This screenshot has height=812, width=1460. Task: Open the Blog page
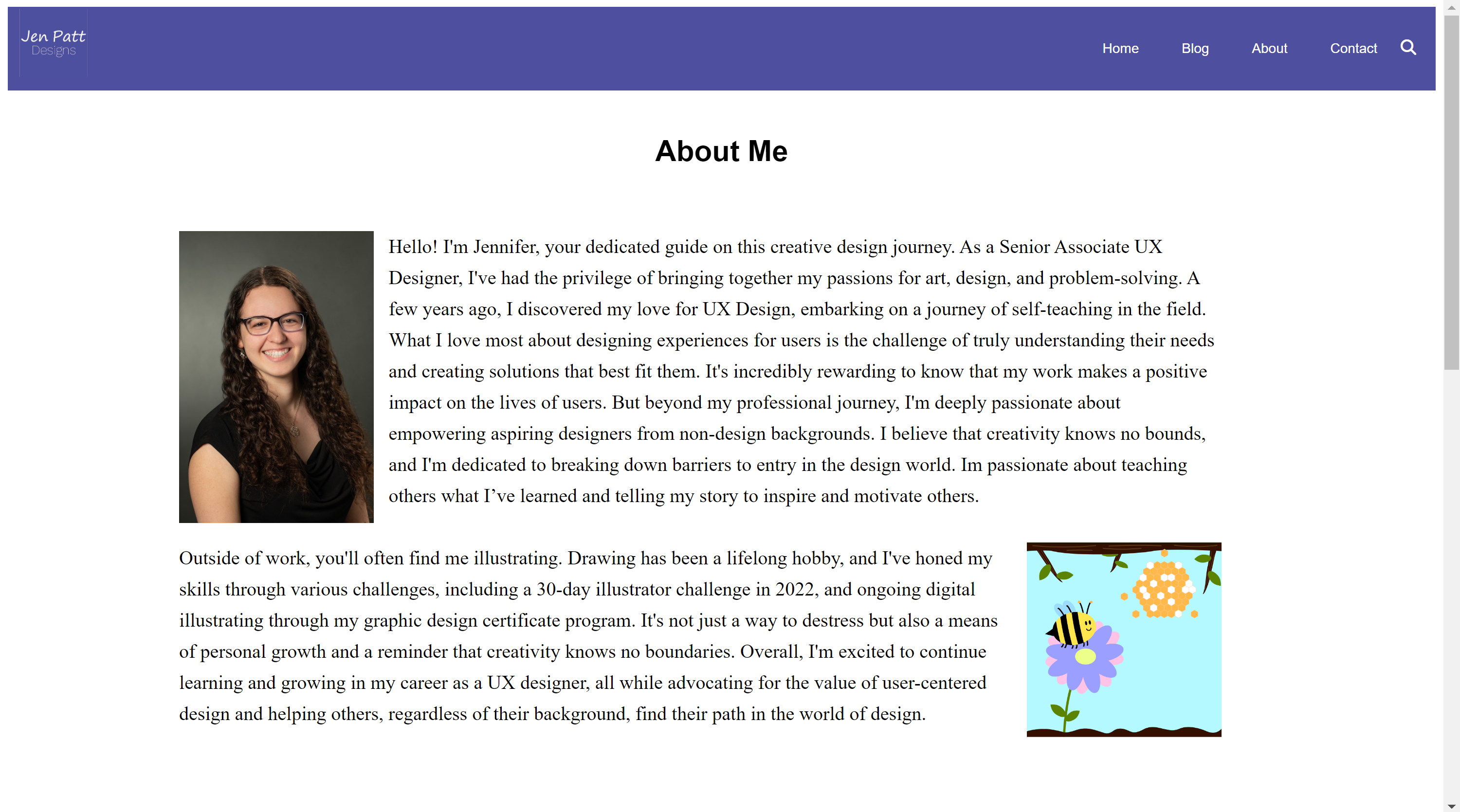tap(1195, 49)
